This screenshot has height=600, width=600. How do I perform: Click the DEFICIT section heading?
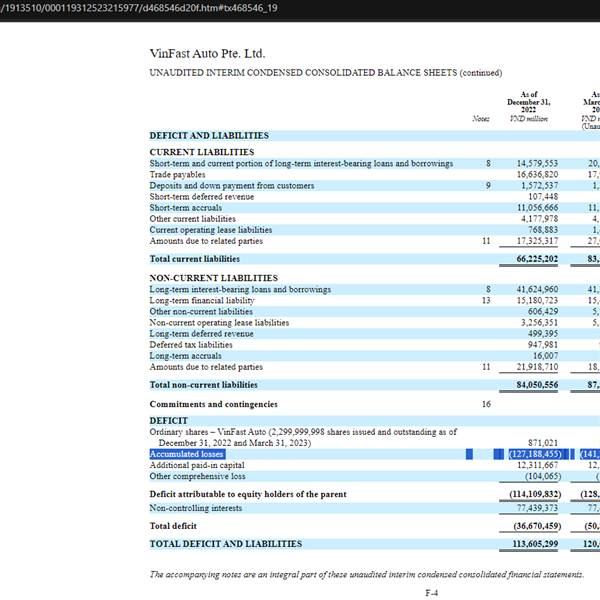coord(169,421)
